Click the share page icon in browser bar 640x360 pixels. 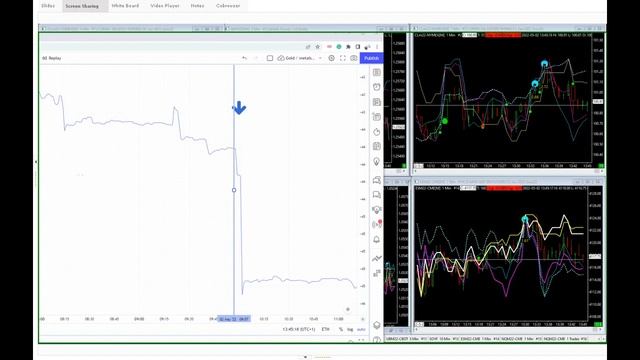pyautogui.click(x=308, y=47)
